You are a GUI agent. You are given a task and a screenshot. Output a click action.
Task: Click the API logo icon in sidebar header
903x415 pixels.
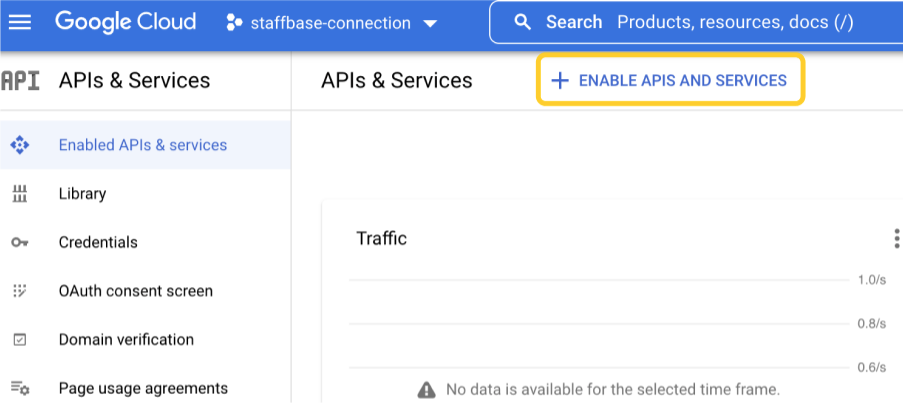(x=20, y=81)
